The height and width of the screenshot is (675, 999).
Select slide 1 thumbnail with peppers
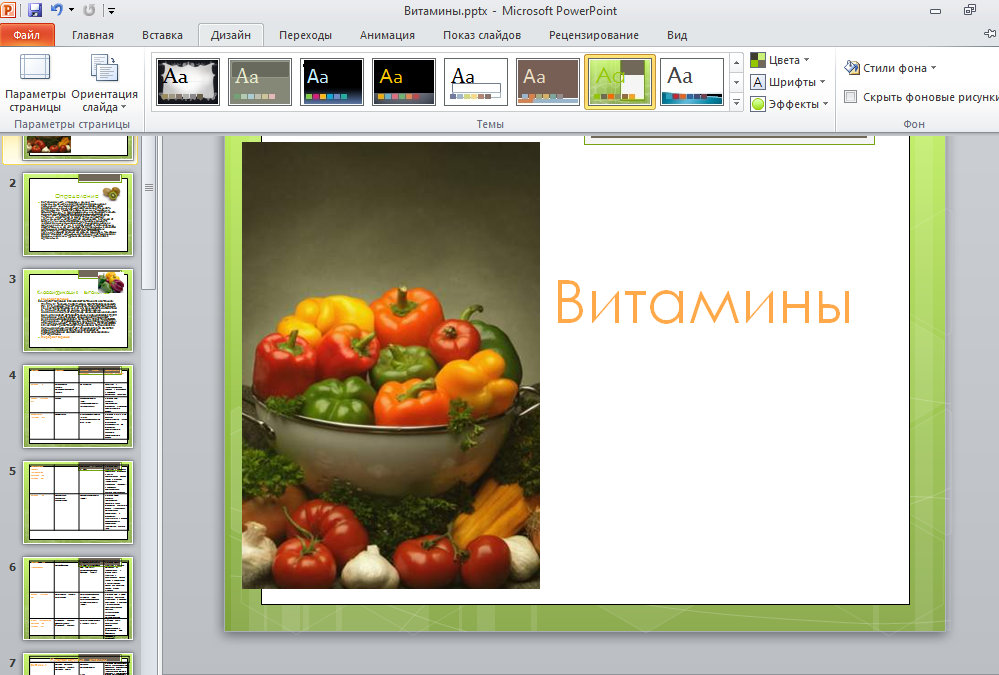(78, 147)
